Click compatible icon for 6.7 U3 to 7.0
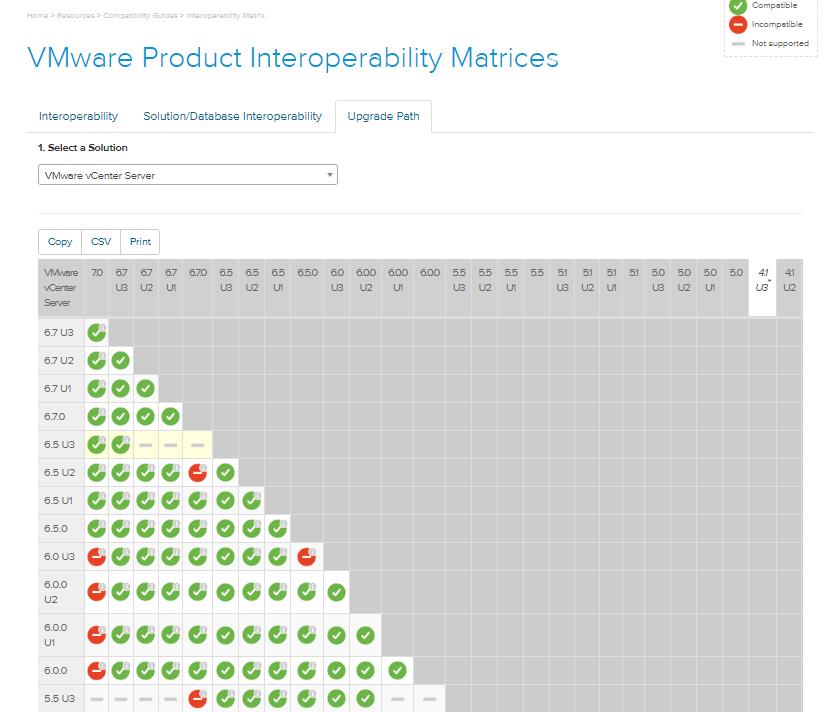 click(x=97, y=333)
